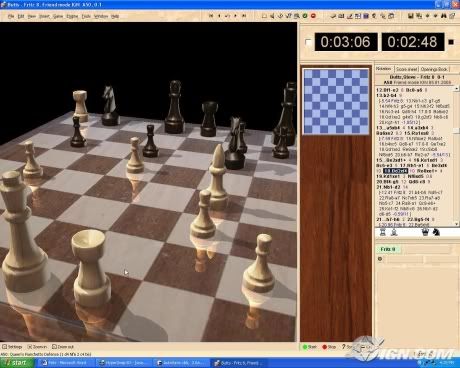The height and width of the screenshot is (368, 460).
Task: Toggle the black clock indicator square
Action: pos(451,42)
